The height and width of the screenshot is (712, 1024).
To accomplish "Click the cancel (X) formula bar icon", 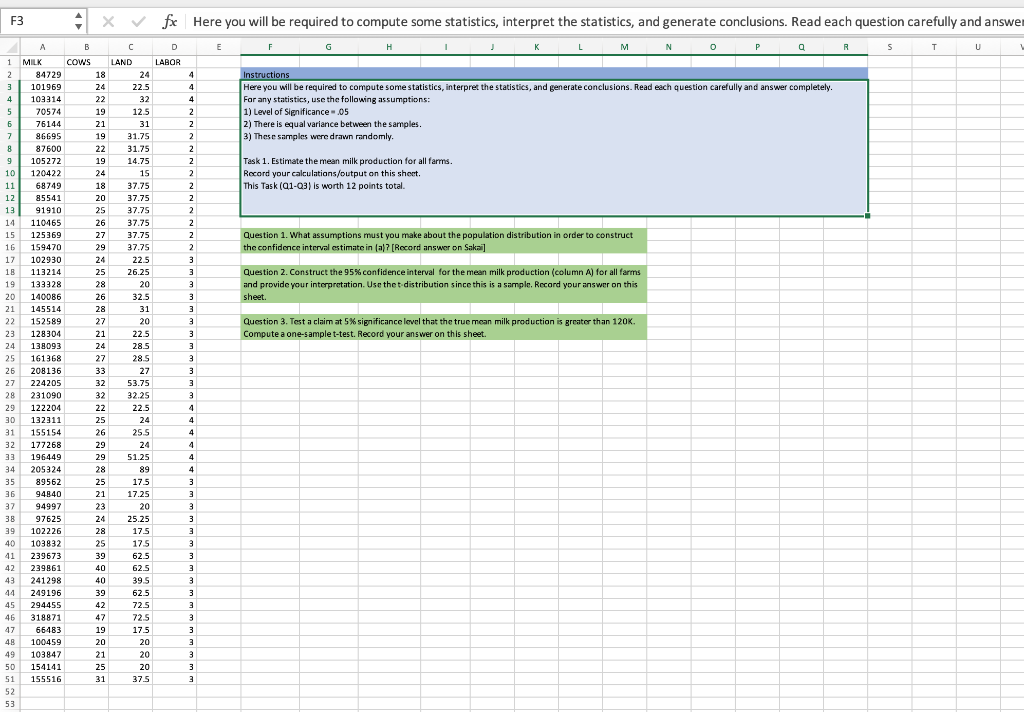I will (x=108, y=22).
